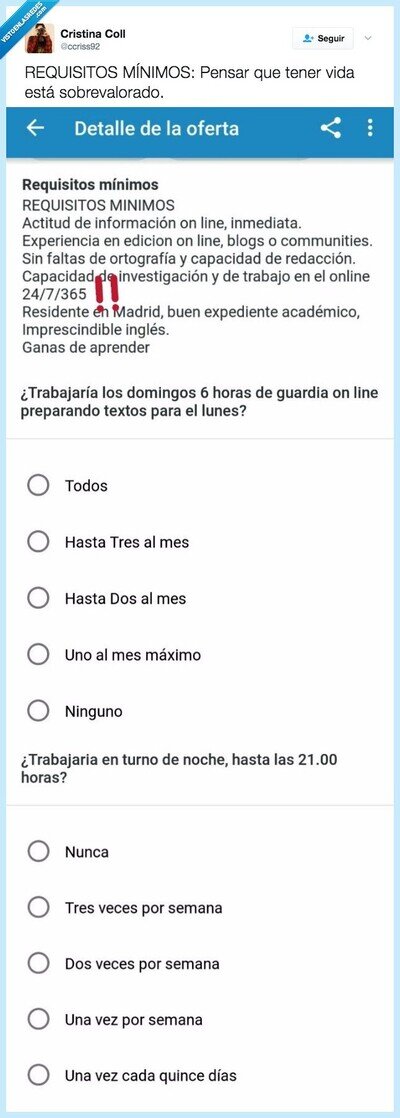Expand the chevron next to Seguir

click(368, 39)
